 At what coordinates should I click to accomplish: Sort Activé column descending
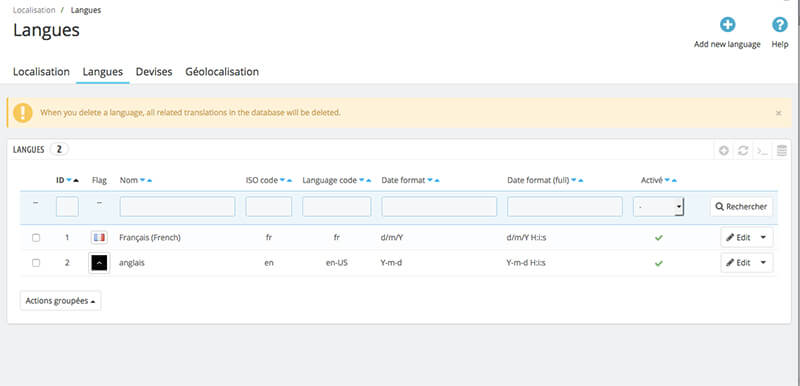(667, 181)
